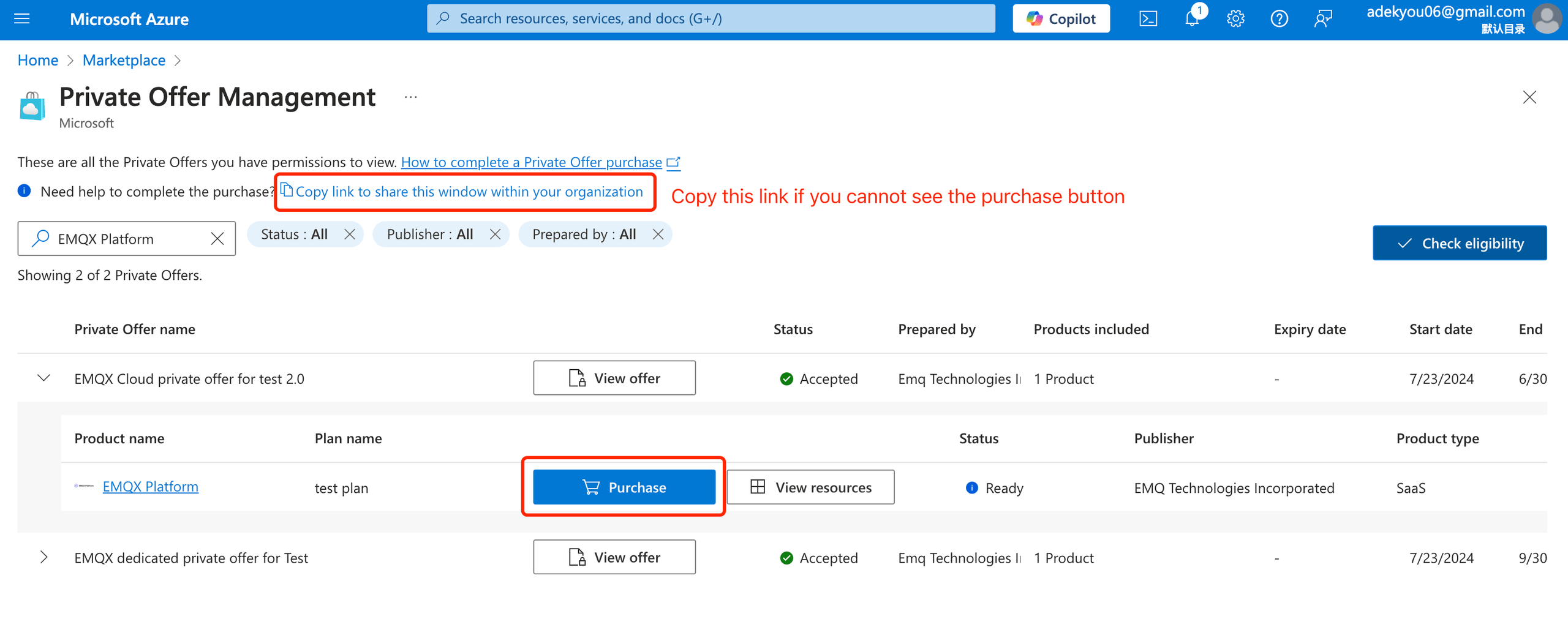Open portal settings with the gear icon

click(x=1235, y=18)
